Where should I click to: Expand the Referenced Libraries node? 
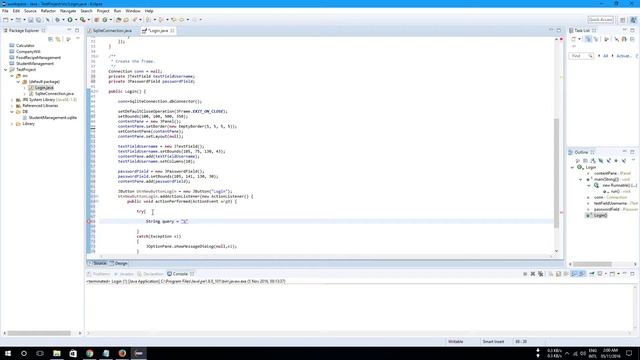click(12, 106)
